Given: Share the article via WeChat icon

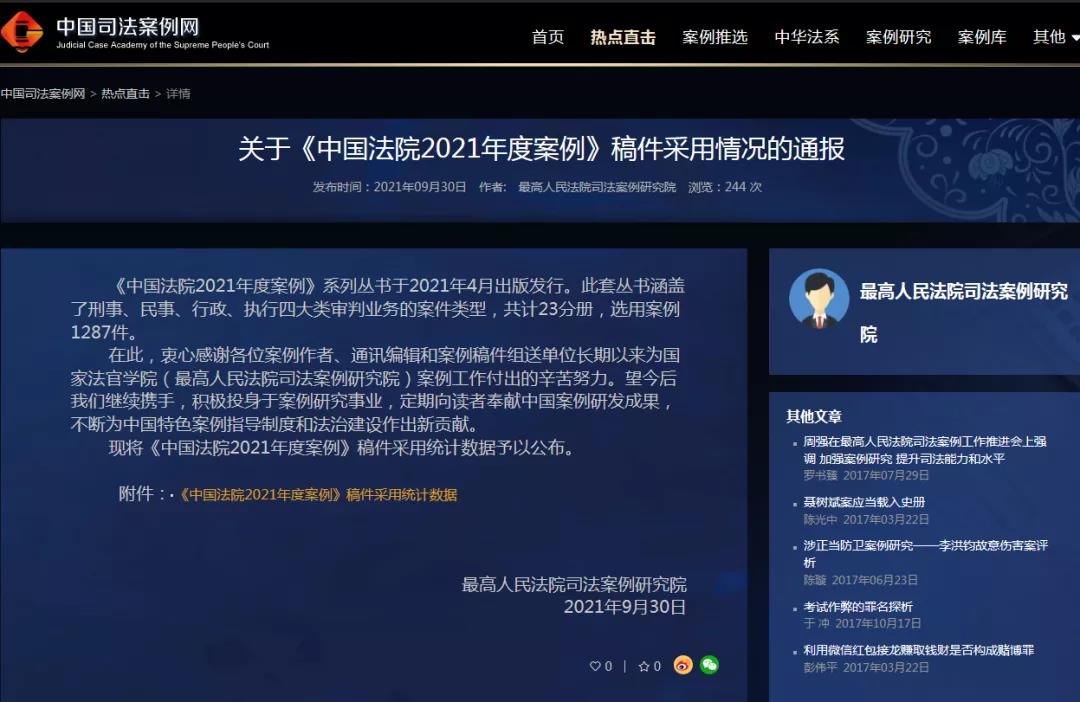Looking at the screenshot, I should point(709,665).
